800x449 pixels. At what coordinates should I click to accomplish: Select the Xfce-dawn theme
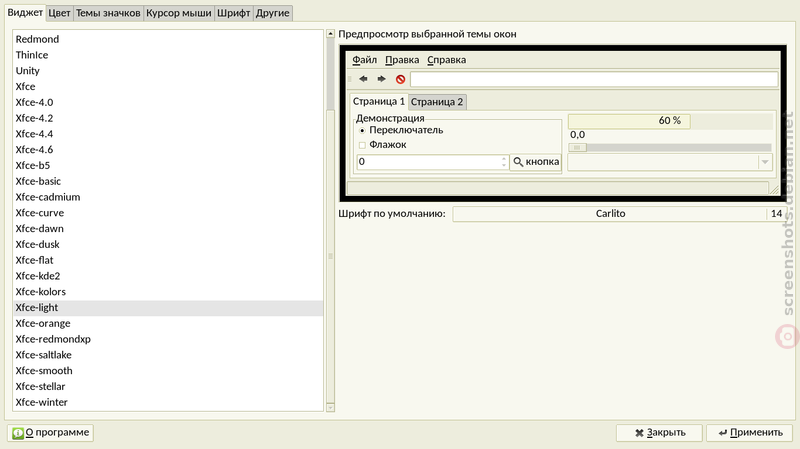coord(168,229)
